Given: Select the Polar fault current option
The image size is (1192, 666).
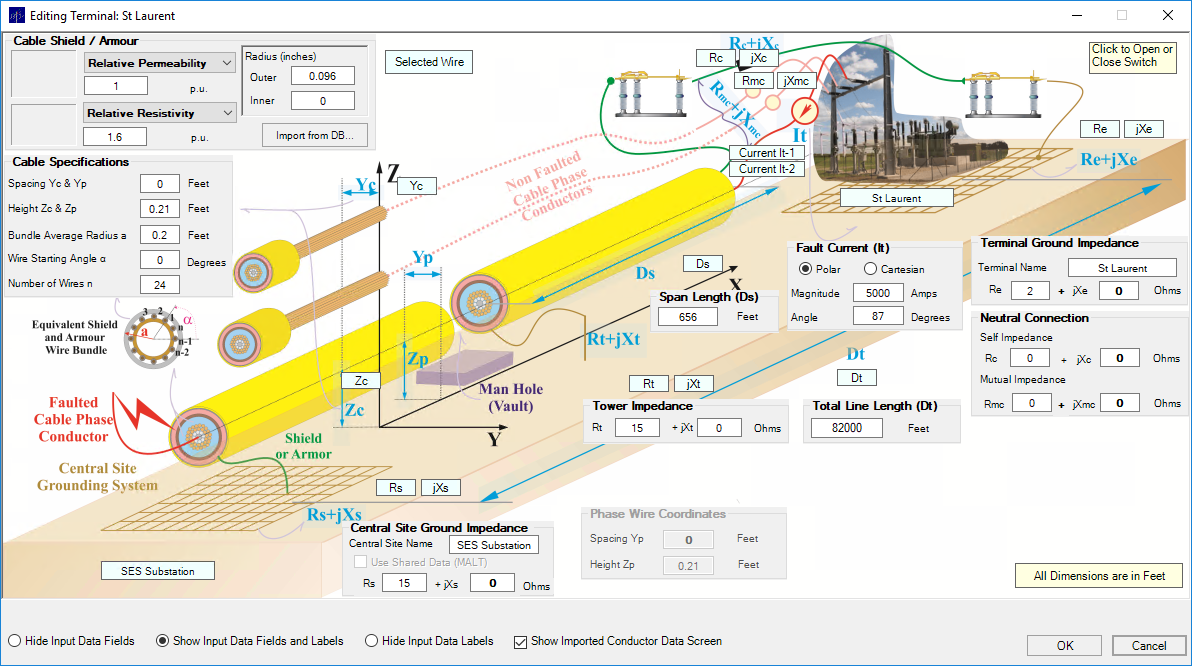Looking at the screenshot, I should point(805,269).
